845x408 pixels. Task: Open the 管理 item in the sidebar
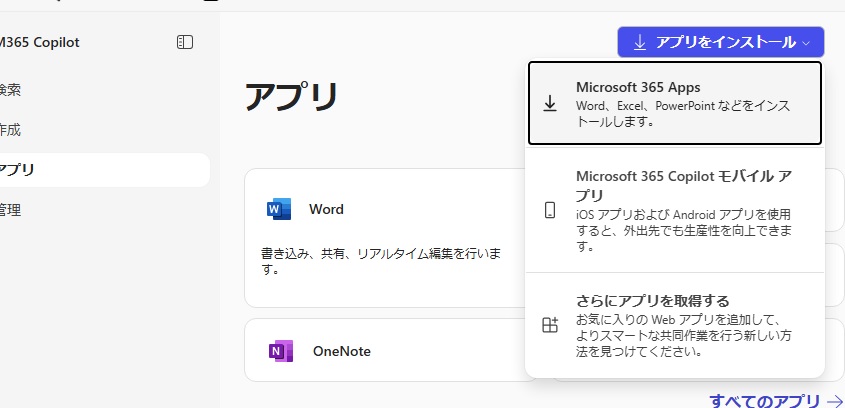click(x=10, y=210)
